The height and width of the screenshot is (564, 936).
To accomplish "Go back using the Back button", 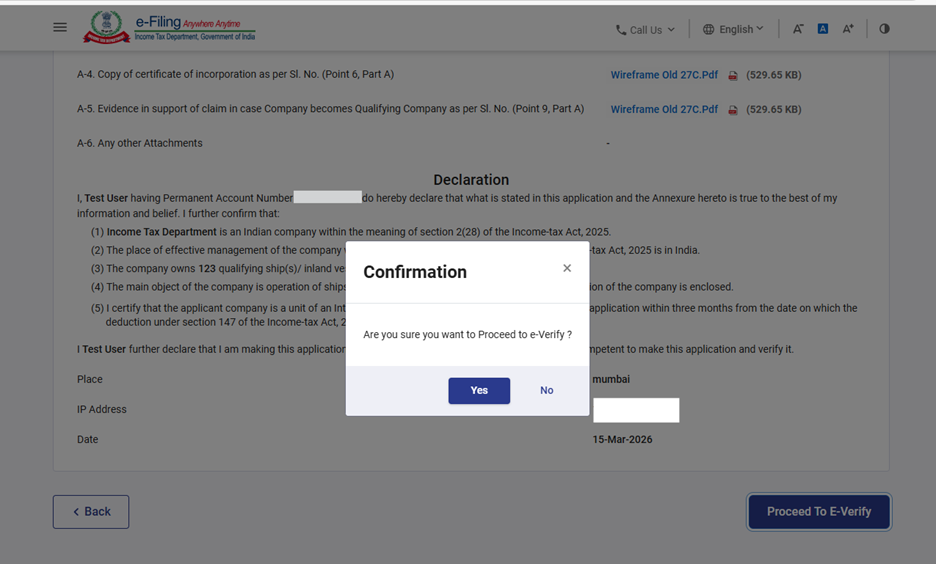I will pos(91,511).
